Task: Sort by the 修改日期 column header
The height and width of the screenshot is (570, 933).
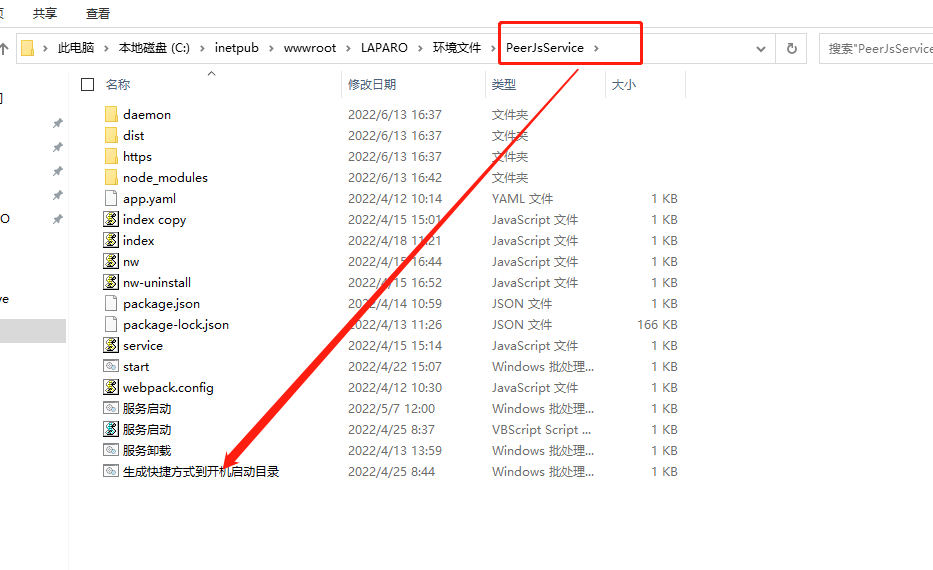Action: tap(372, 84)
